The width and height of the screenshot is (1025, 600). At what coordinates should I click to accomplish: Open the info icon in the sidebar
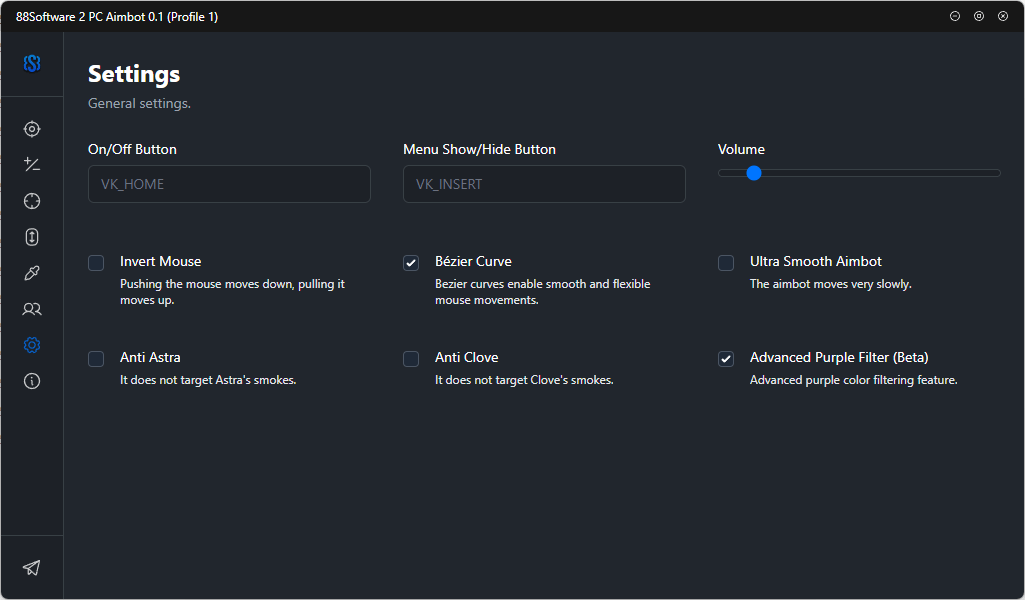coord(32,381)
